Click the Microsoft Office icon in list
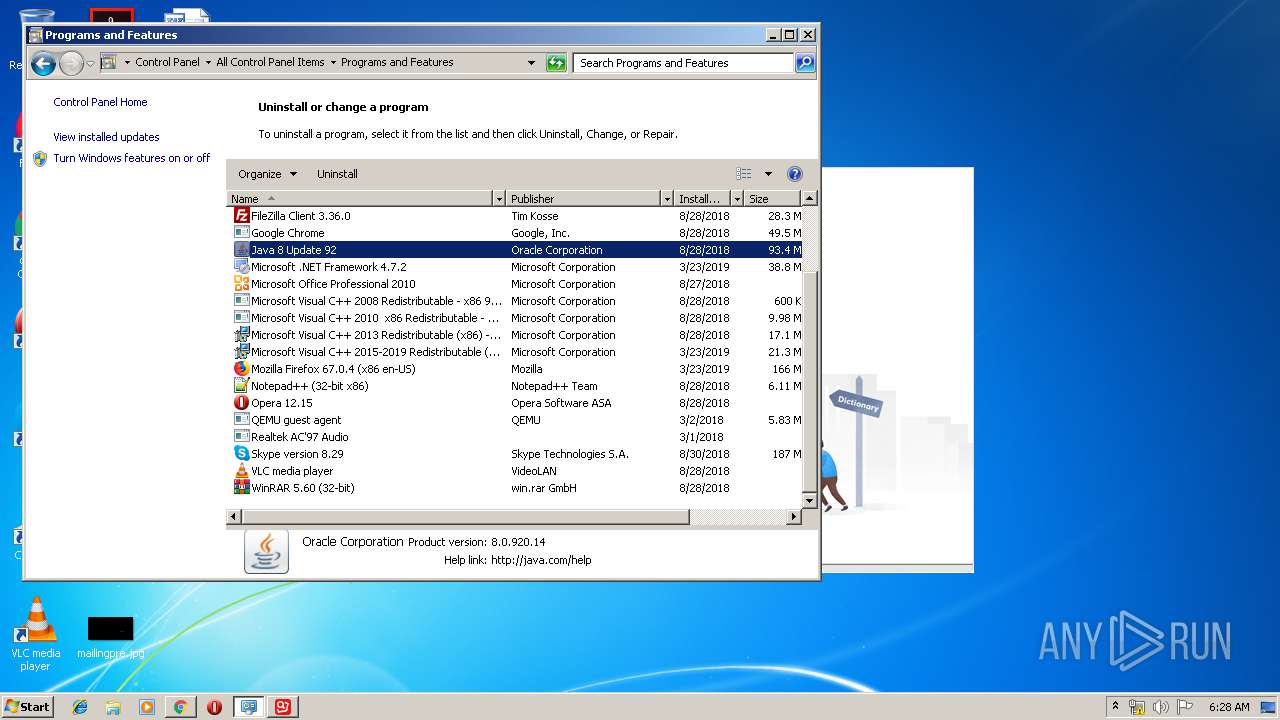 (241, 284)
